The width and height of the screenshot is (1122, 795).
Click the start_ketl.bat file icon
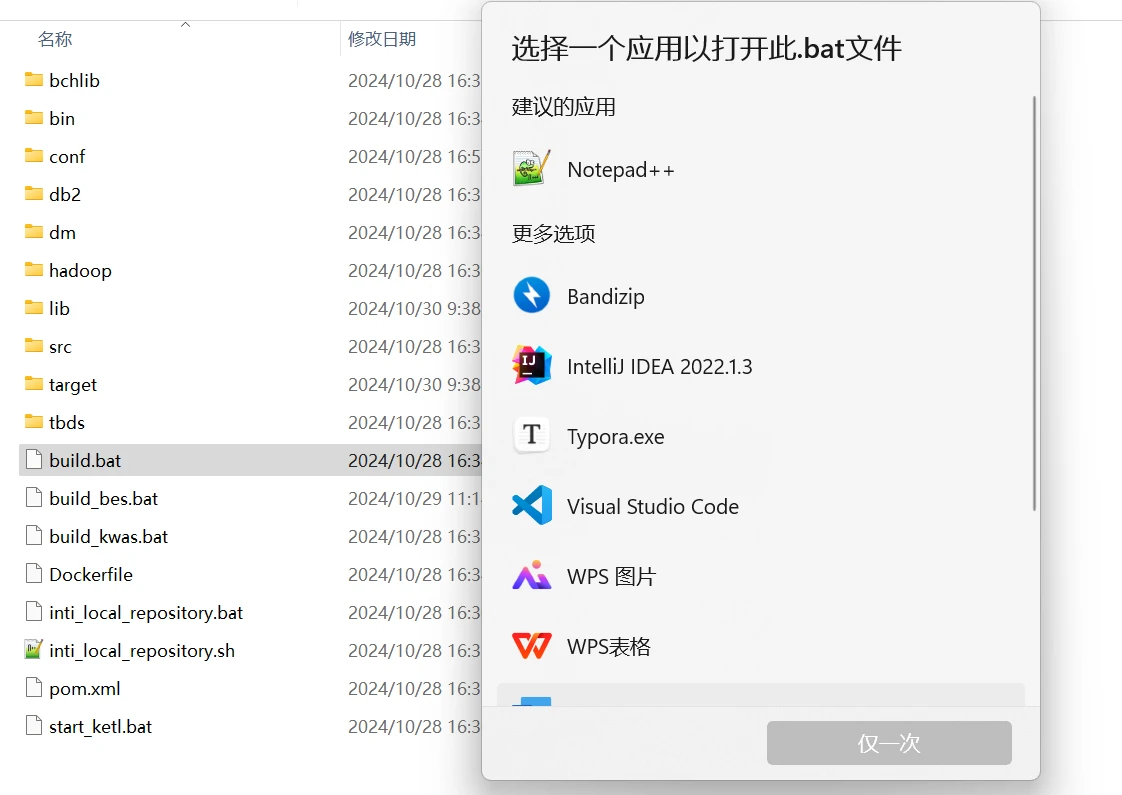click(34, 725)
